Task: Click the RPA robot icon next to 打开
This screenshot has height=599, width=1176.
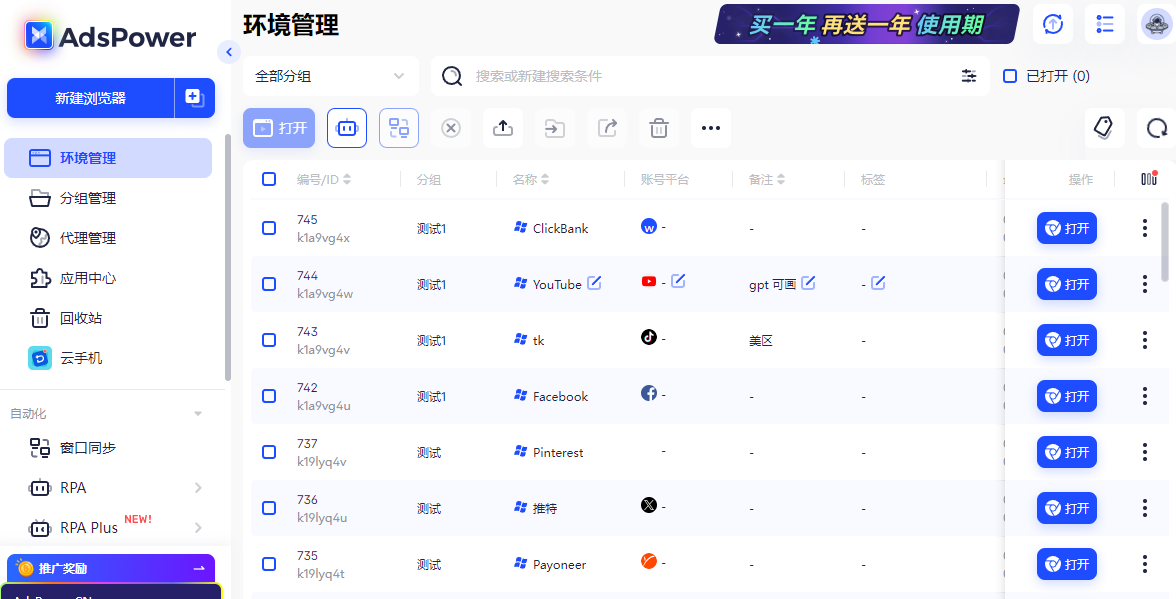Action: [x=347, y=128]
